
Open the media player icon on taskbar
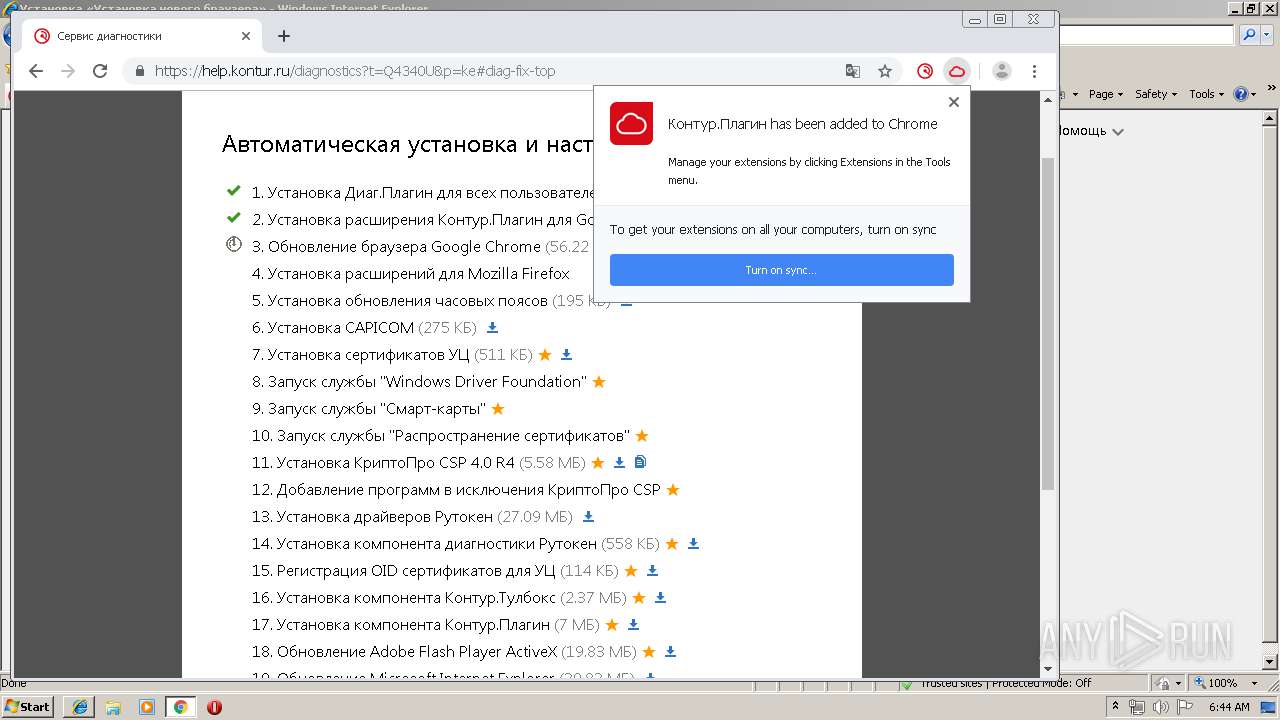(x=147, y=707)
